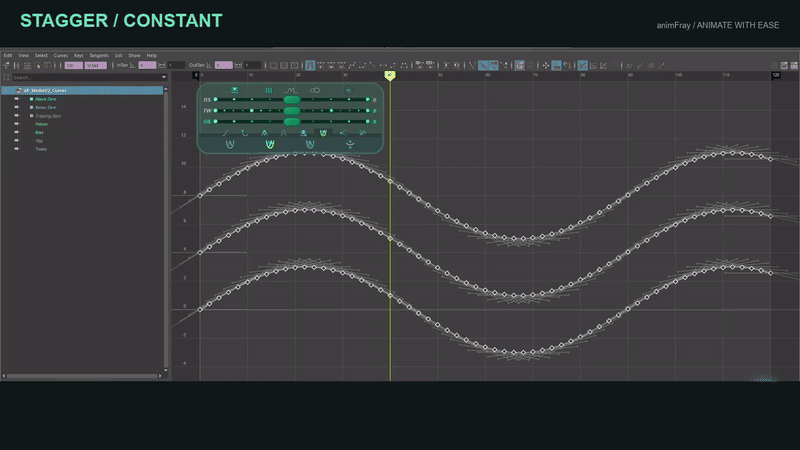
Task: Click the bump curve icon in animFray panel
Action: tap(290, 90)
